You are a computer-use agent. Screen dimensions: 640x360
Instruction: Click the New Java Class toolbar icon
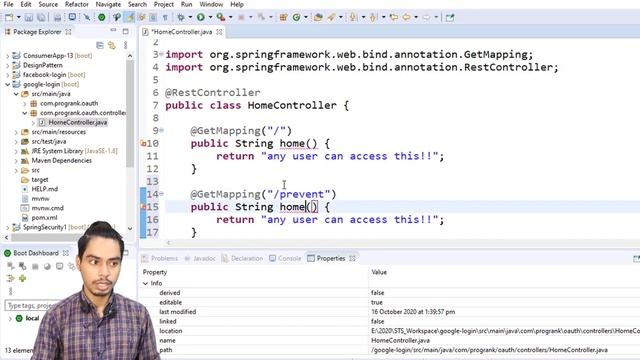297,18
